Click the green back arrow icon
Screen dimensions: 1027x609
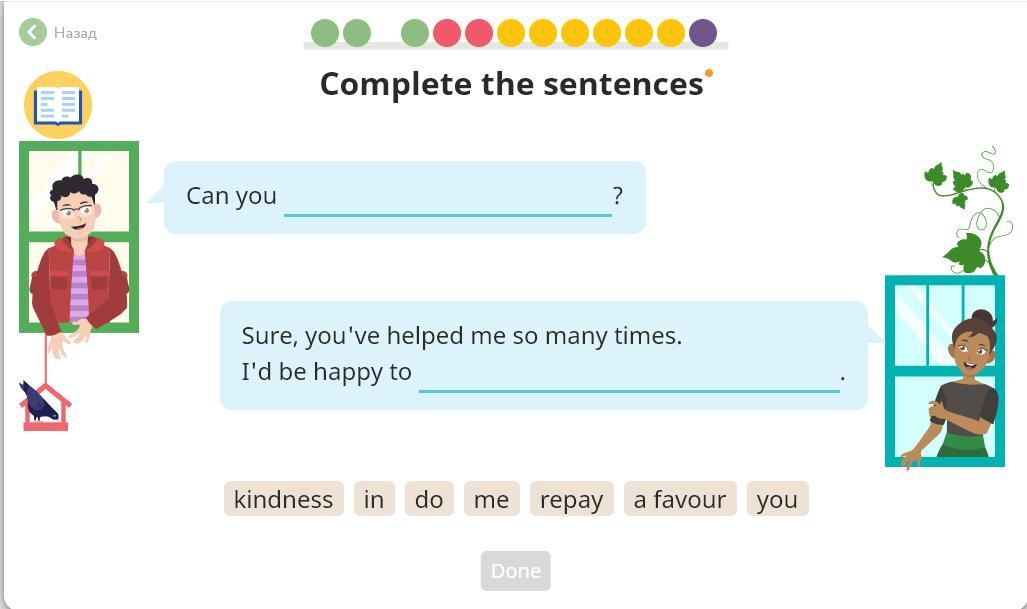click(33, 33)
